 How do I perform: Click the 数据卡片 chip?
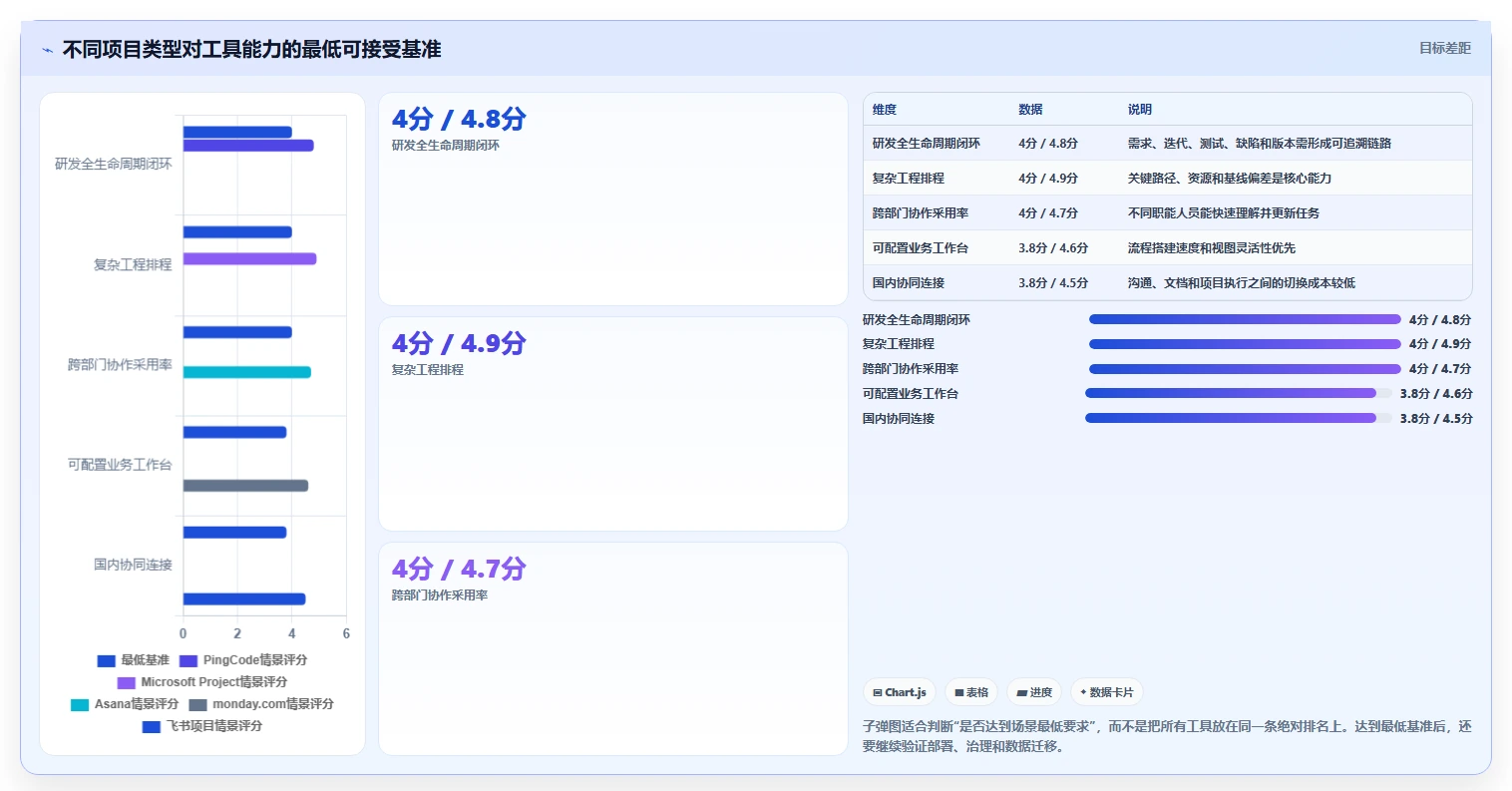(1106, 692)
